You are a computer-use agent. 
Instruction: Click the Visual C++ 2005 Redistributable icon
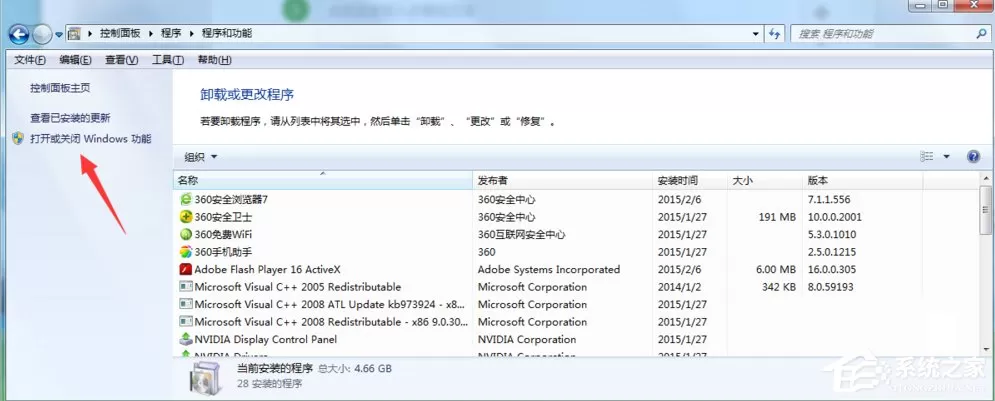(185, 287)
